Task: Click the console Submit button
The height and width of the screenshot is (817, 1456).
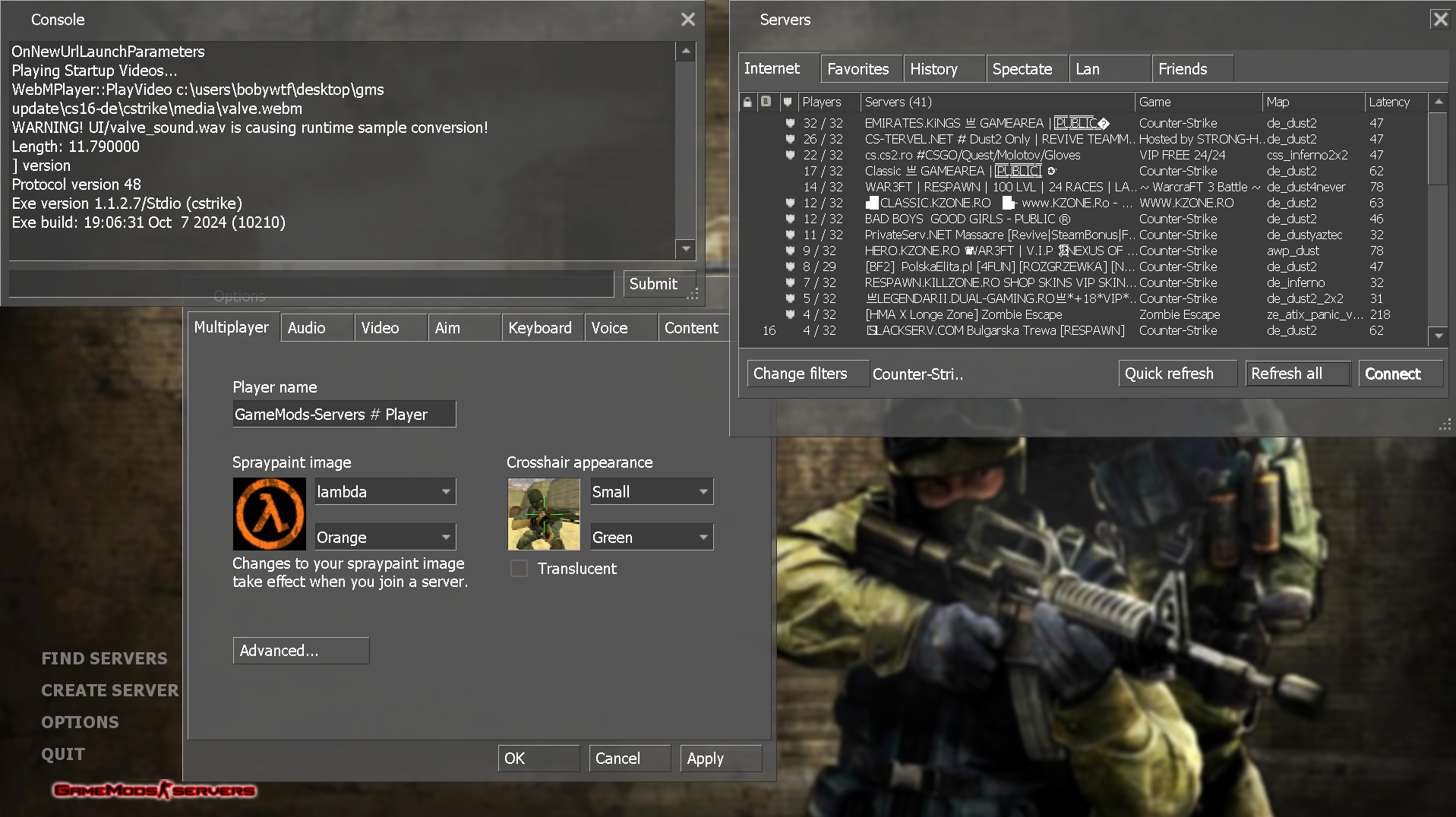Action: (659, 284)
